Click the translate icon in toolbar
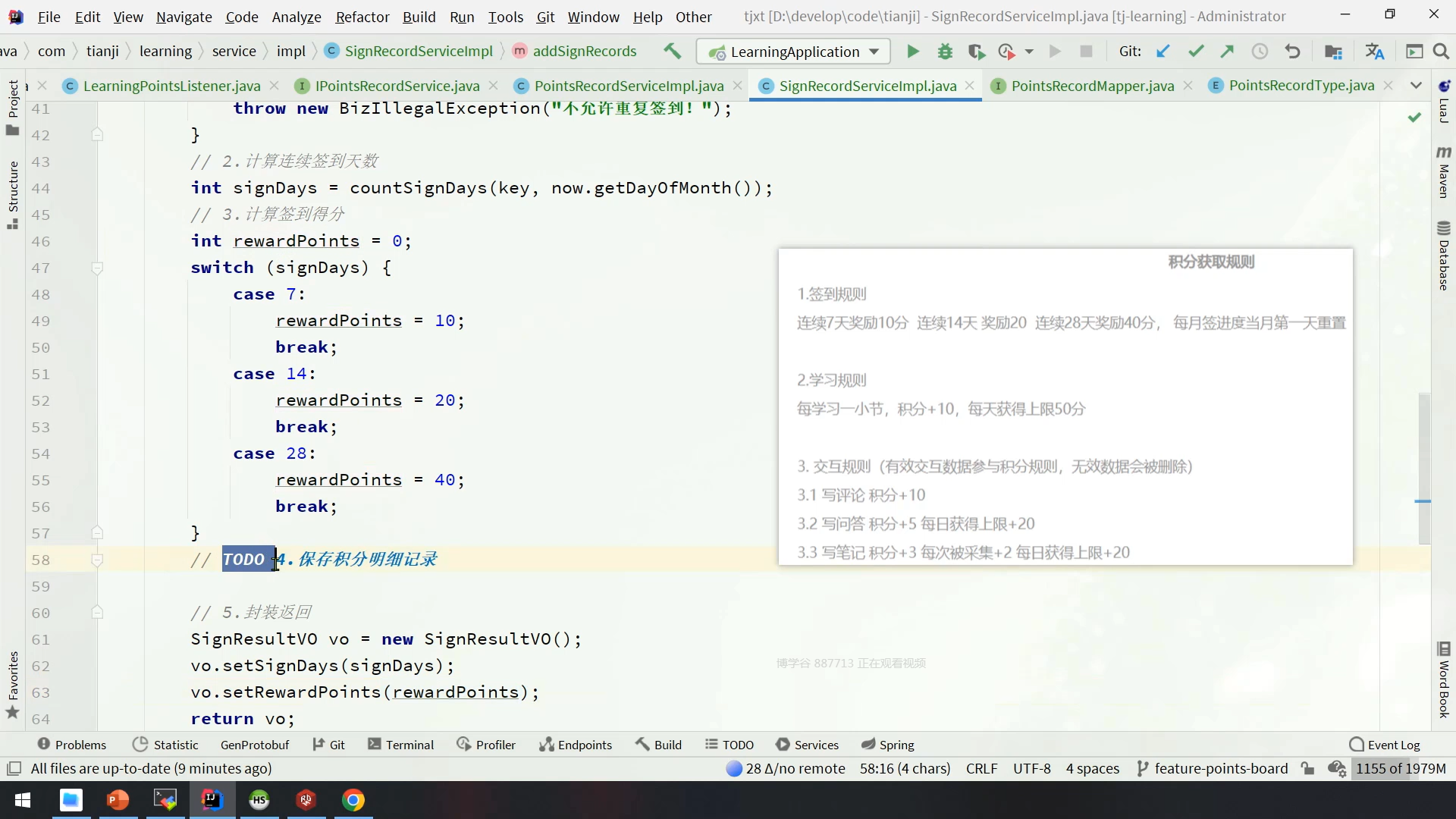The width and height of the screenshot is (1456, 819). coord(1374,52)
